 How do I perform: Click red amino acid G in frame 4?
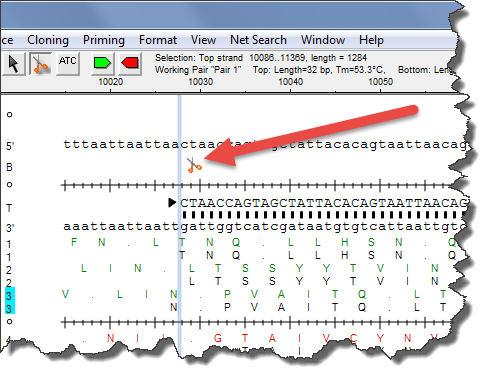click(x=218, y=338)
